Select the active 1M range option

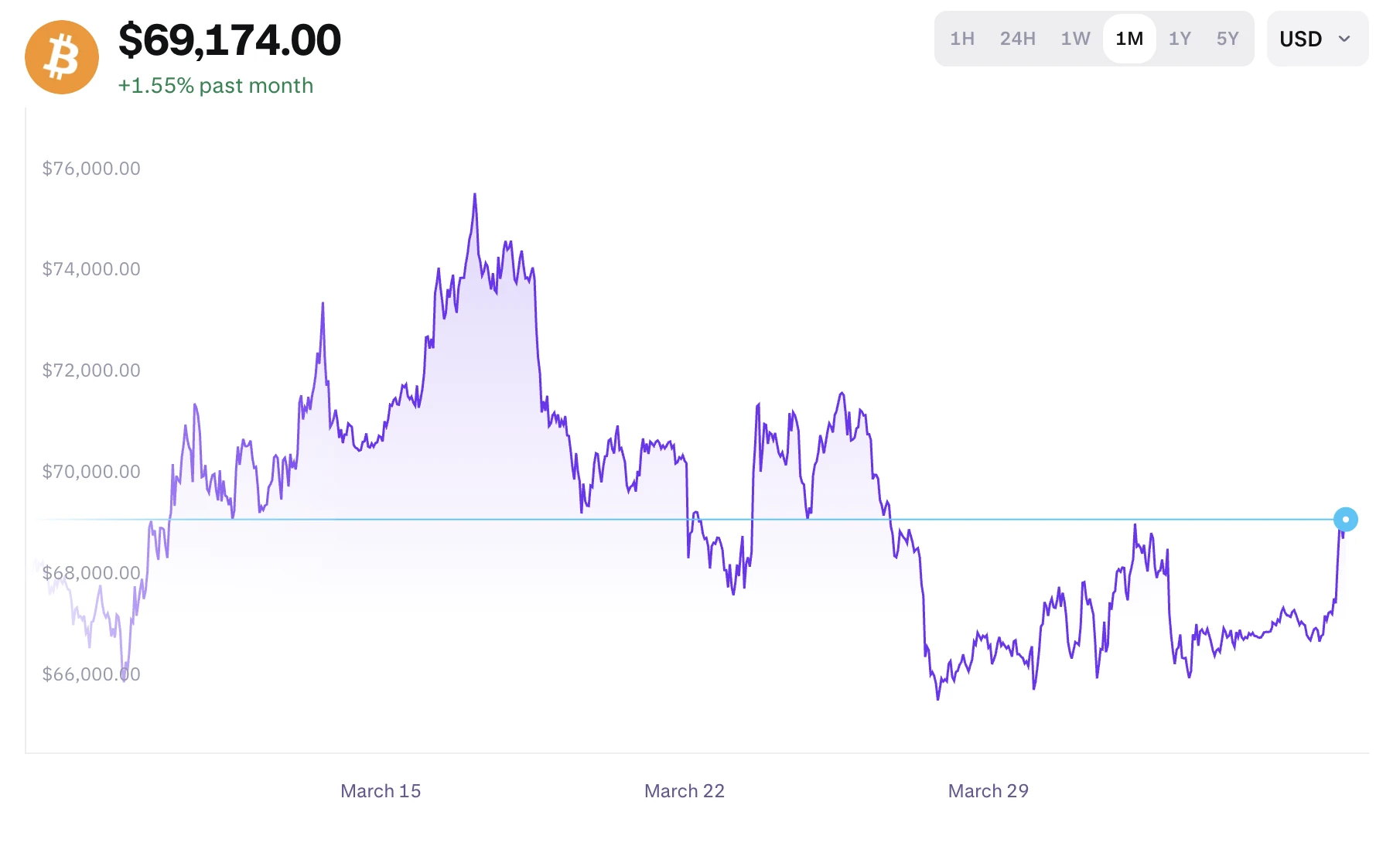click(1129, 39)
